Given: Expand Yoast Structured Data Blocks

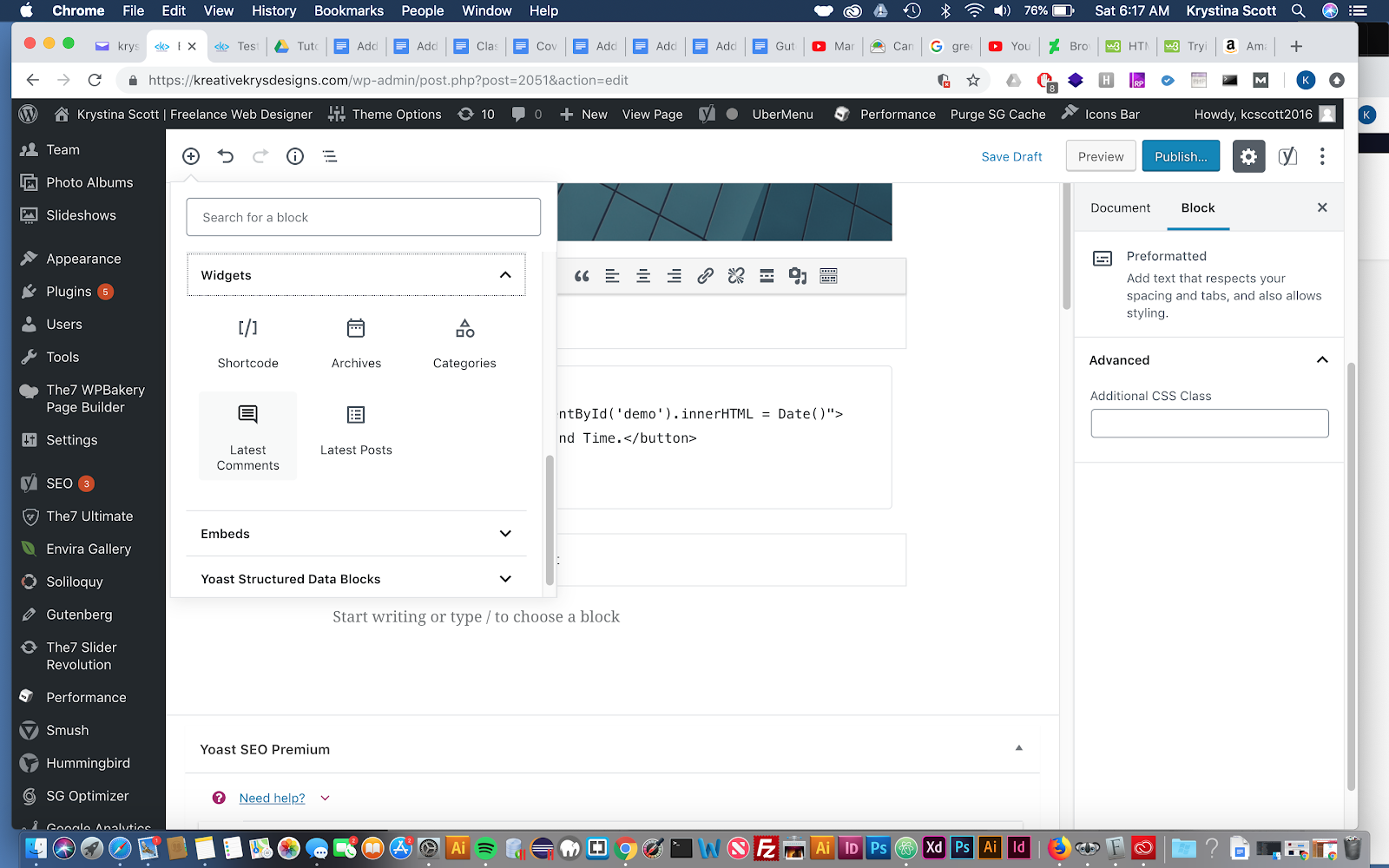Looking at the screenshot, I should pyautogui.click(x=356, y=579).
